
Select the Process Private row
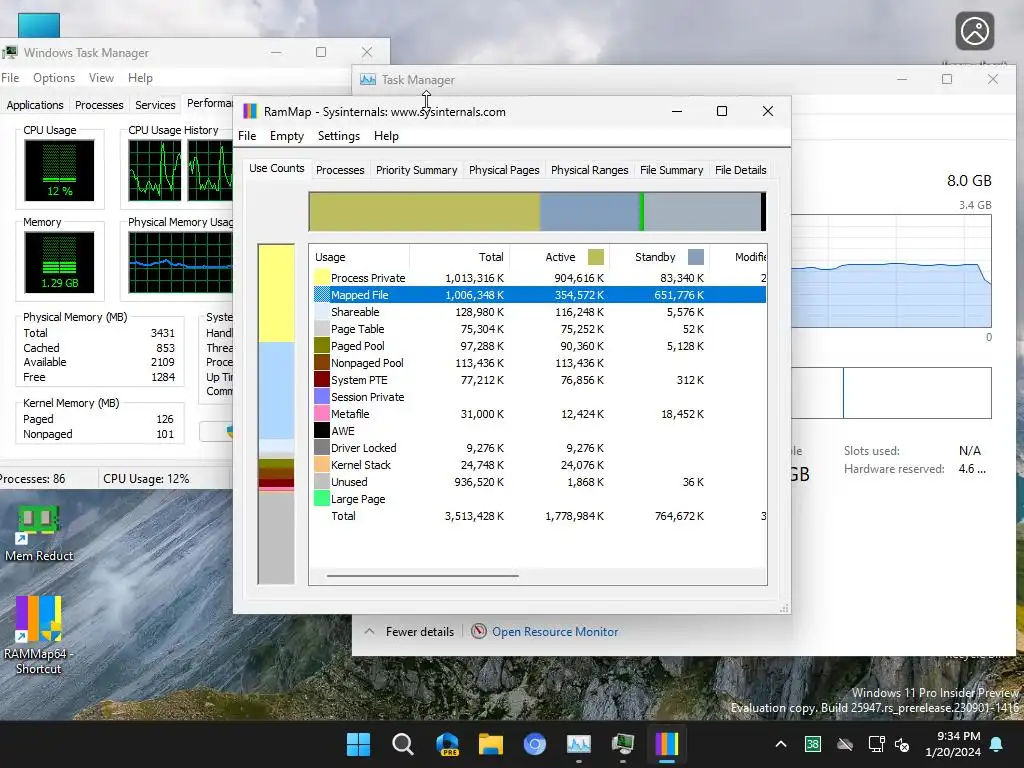[539, 278]
